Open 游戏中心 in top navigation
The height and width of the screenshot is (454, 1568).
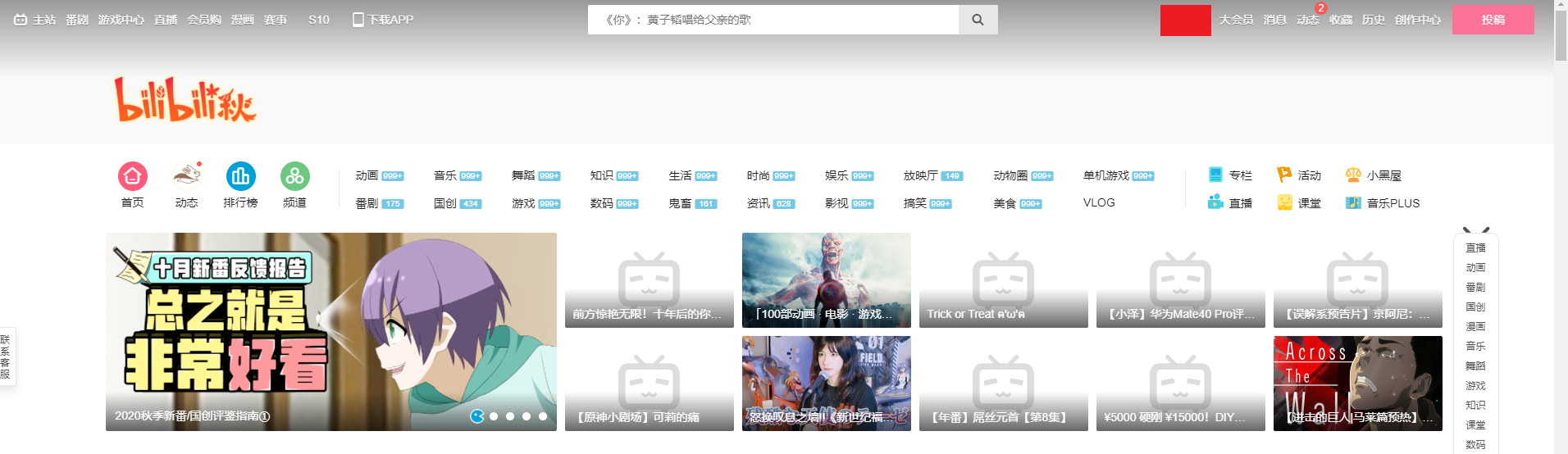(121, 20)
